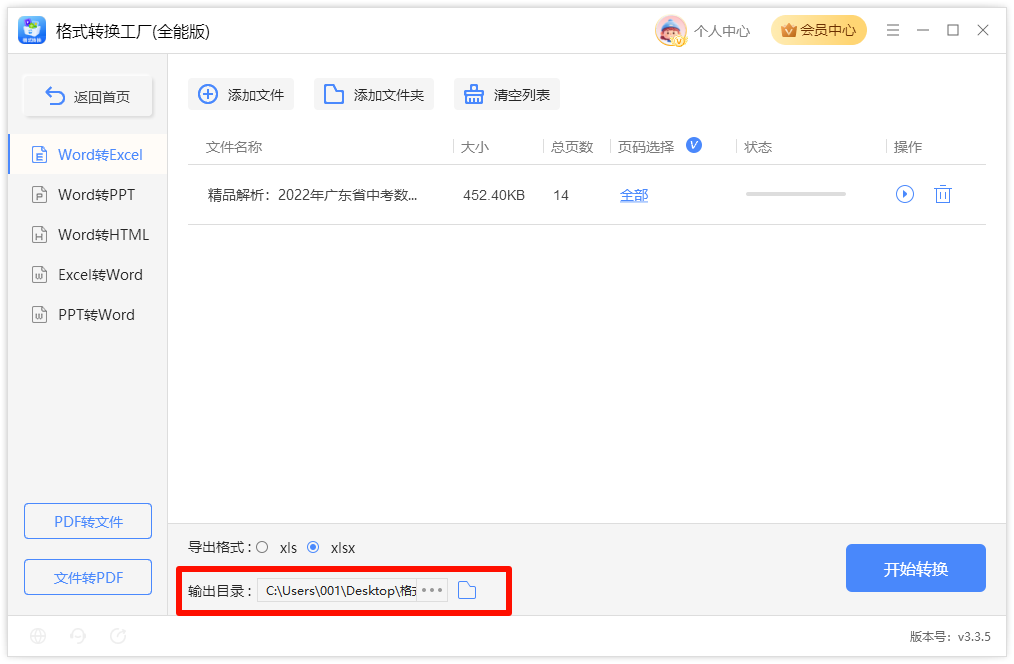Click the PPT转Word file icon

pyautogui.click(x=39, y=315)
